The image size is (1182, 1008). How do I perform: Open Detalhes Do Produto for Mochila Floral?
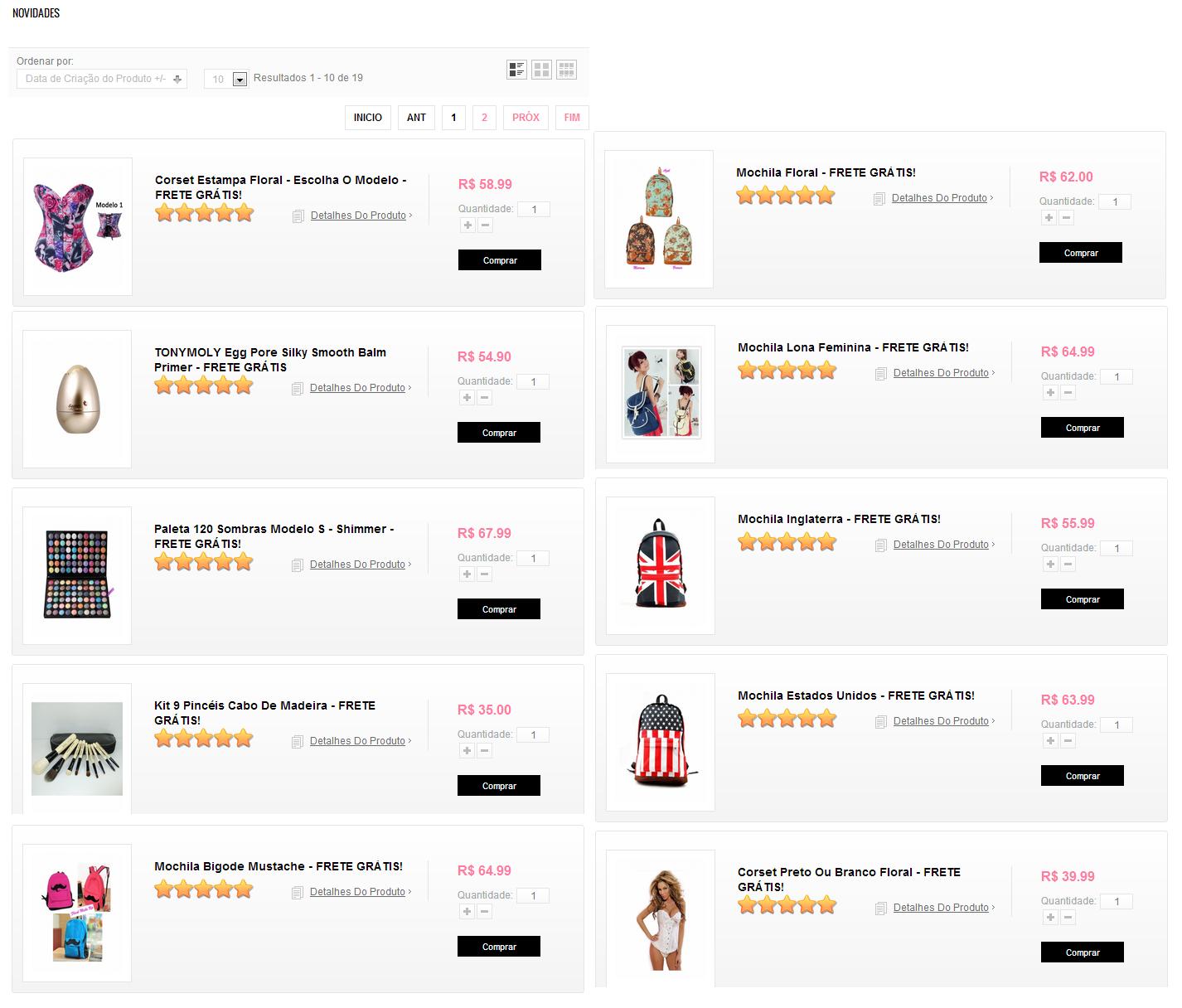pyautogui.click(x=939, y=198)
